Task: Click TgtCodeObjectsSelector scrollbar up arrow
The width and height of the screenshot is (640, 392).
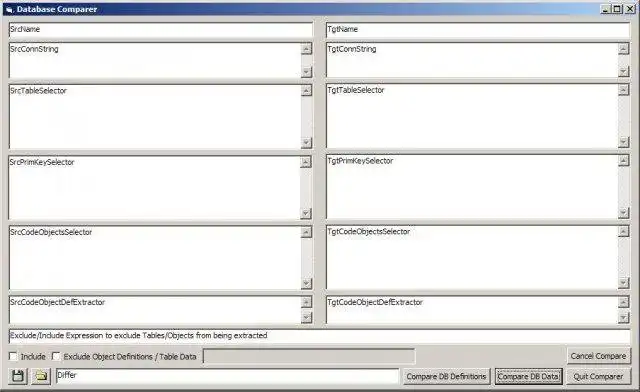Action: 623,232
